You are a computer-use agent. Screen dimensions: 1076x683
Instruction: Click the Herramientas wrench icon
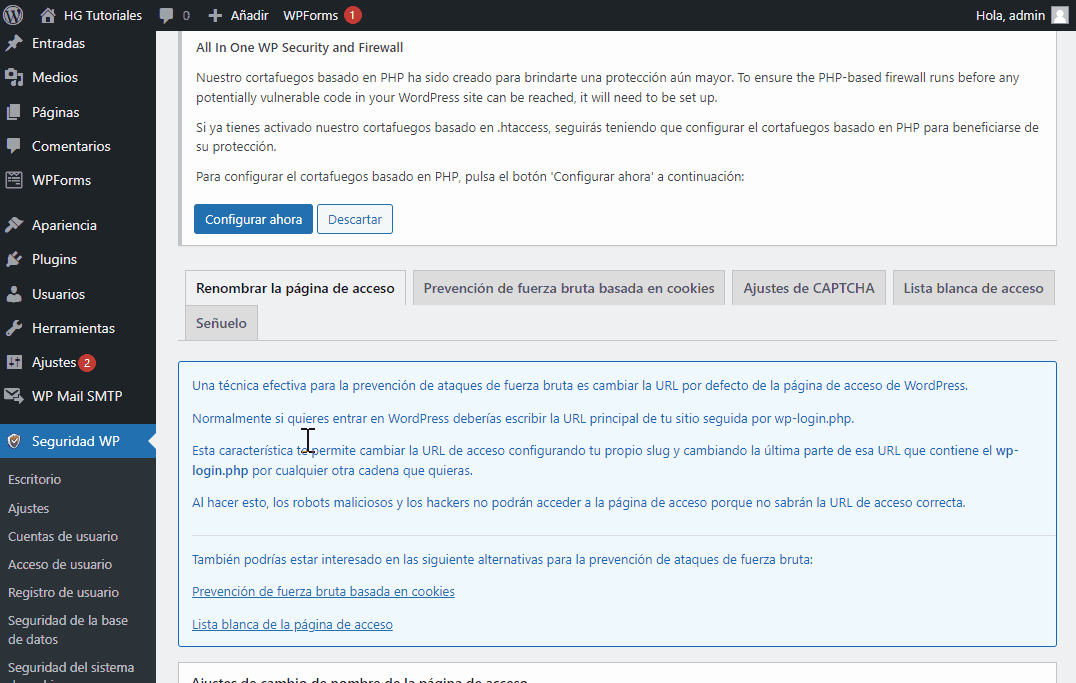coord(14,328)
